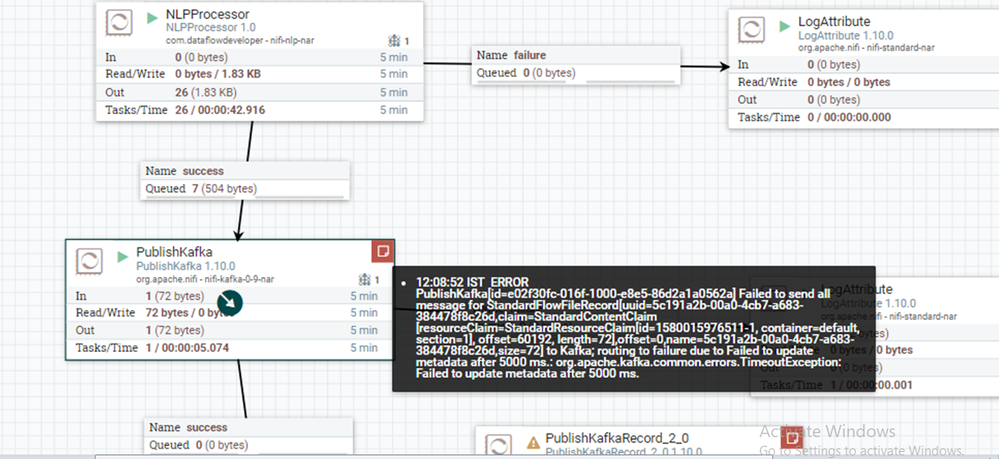Click the teal connection arrow handle on PublishKafka

click(230, 303)
